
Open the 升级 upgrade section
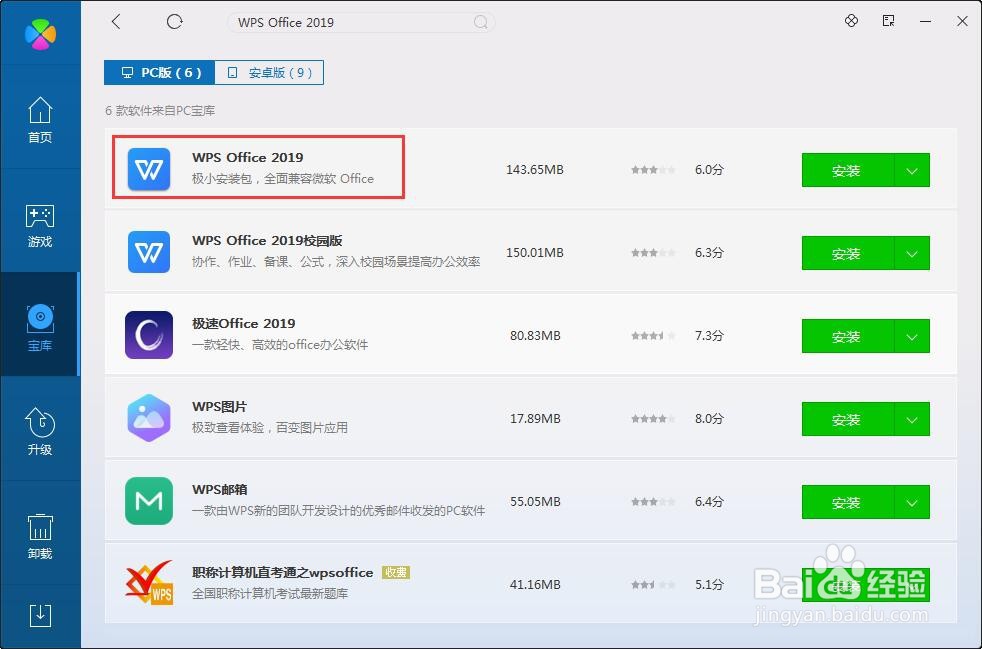point(40,432)
